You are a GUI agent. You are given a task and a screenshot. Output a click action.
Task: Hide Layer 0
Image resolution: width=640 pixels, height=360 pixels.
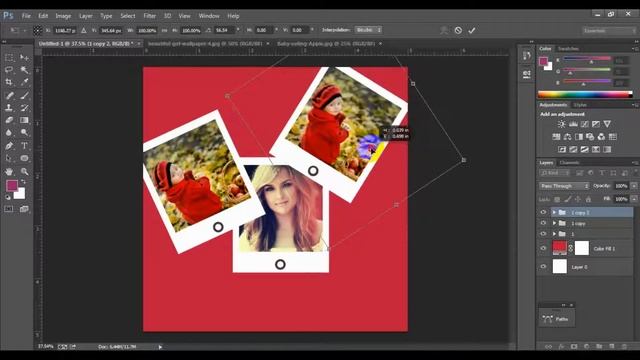[543, 267]
